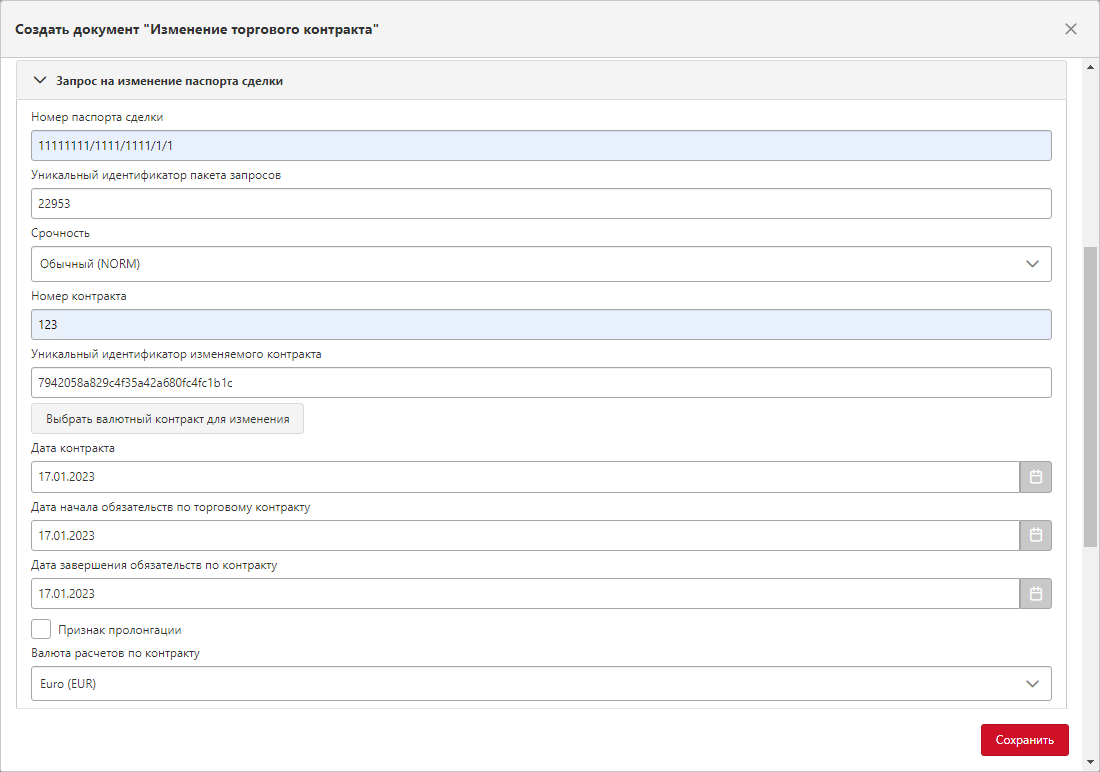Click Дата завершения обязательств date field

(525, 594)
